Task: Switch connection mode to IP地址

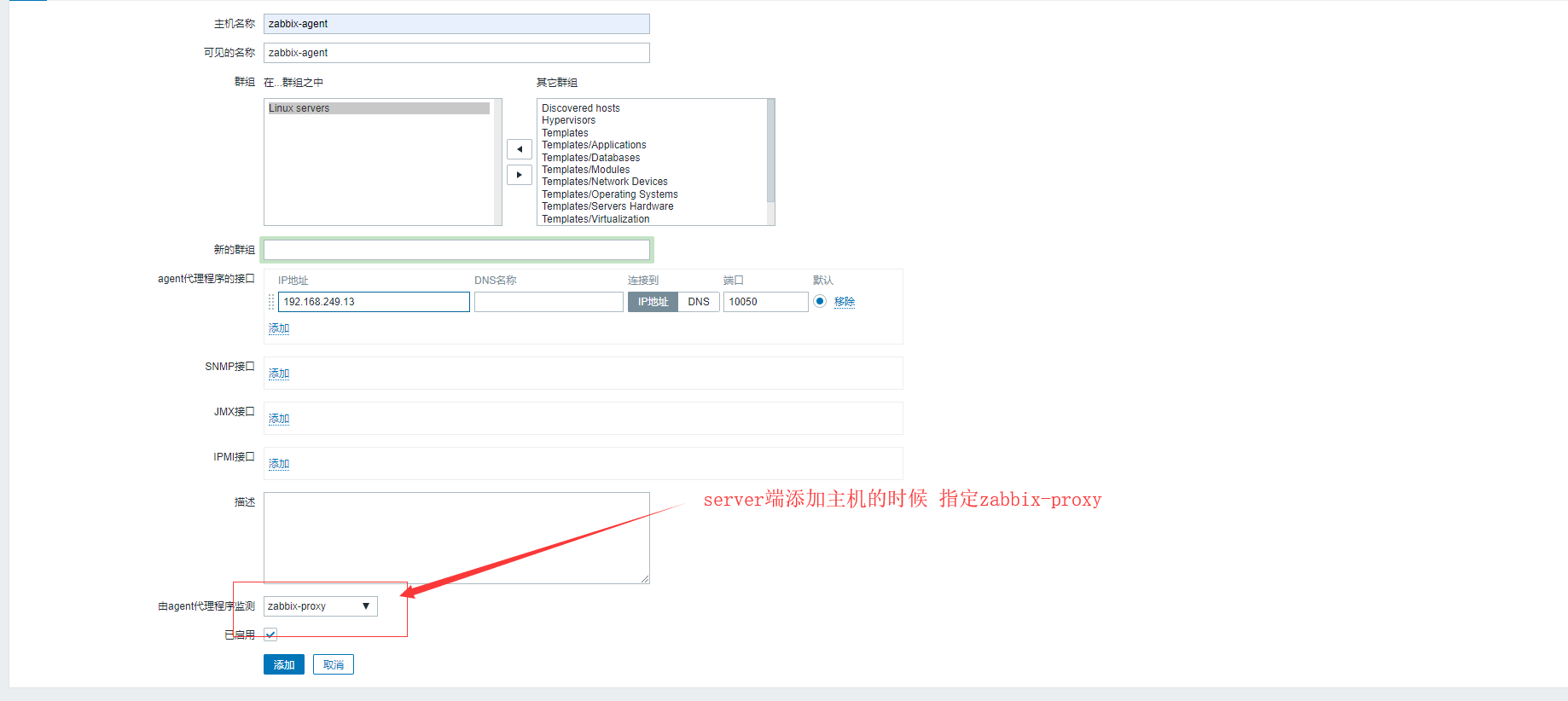Action: click(653, 302)
